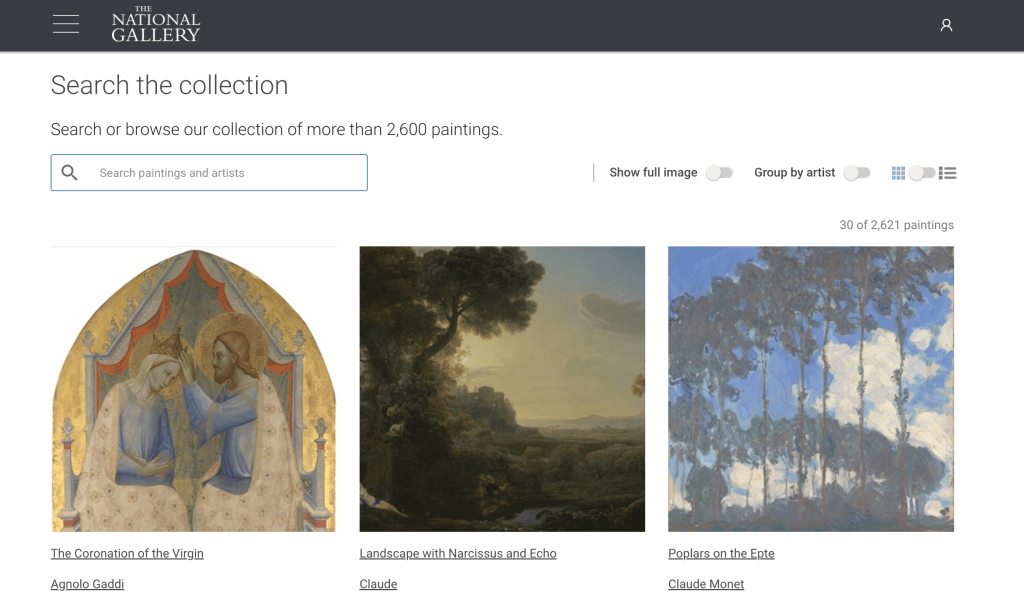Open Landscape with Narcissus and Echo link
This screenshot has width=1024, height=604.
coord(457,554)
